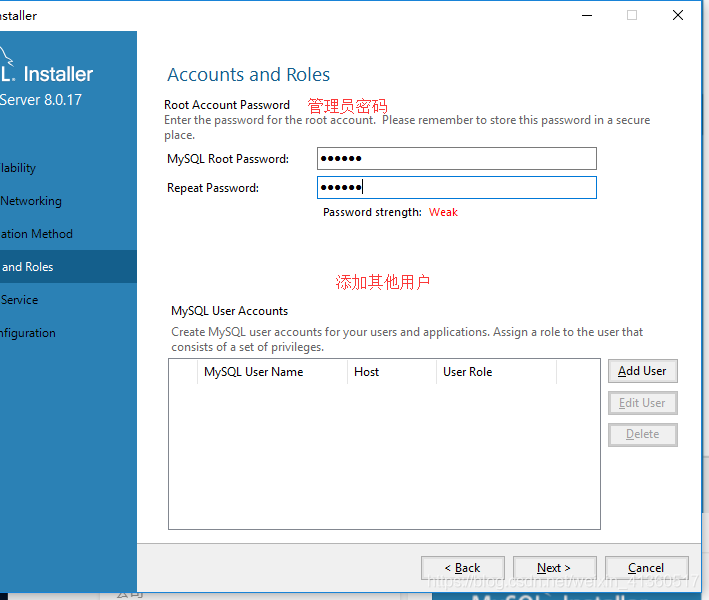Viewport: 709px width, 600px height.
Task: Select the High Availability sidebar step
Action: coord(68,168)
